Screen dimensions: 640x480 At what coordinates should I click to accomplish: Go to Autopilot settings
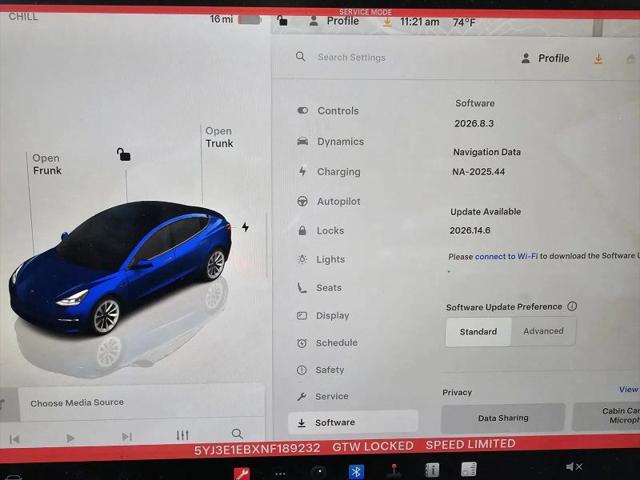[x=329, y=201]
